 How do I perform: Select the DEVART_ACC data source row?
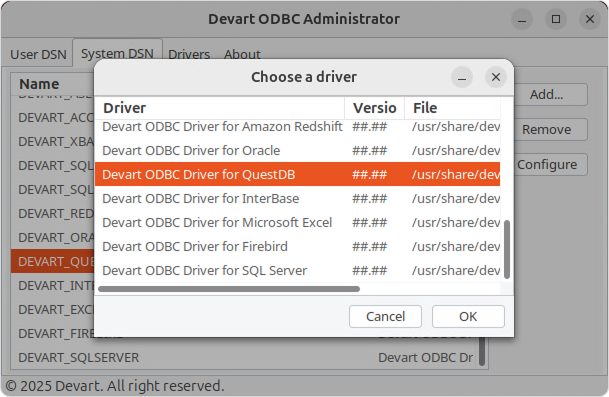pos(53,118)
